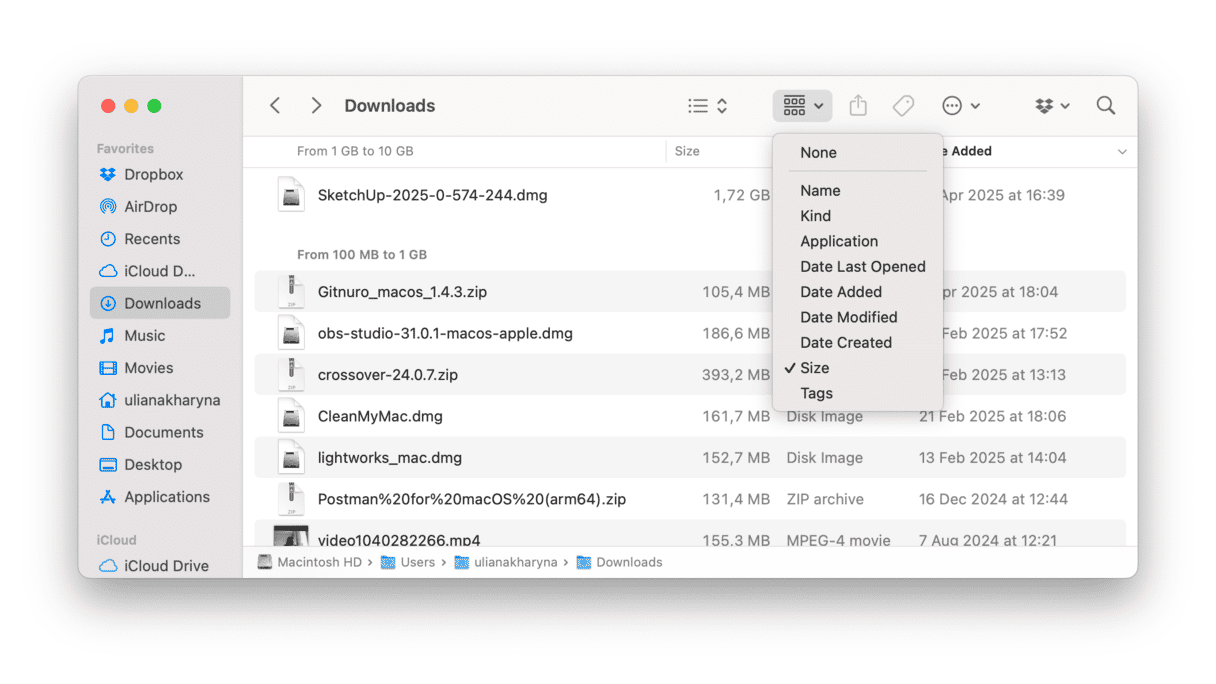Click Users in the path bar
This screenshot has width=1216, height=684.
pyautogui.click(x=417, y=562)
